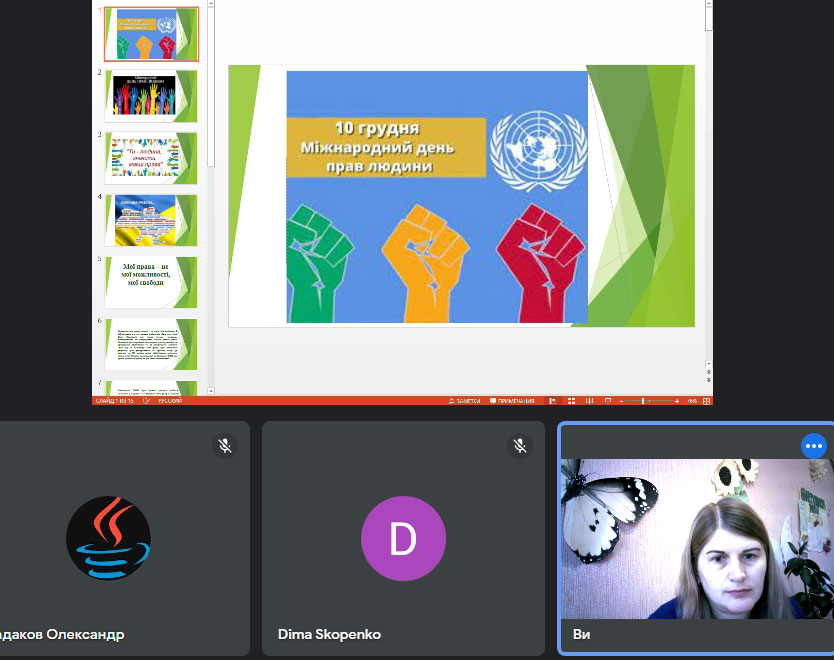
Task: Select slide 4 thumbnail with Ukrainian flag
Action: click(151, 220)
